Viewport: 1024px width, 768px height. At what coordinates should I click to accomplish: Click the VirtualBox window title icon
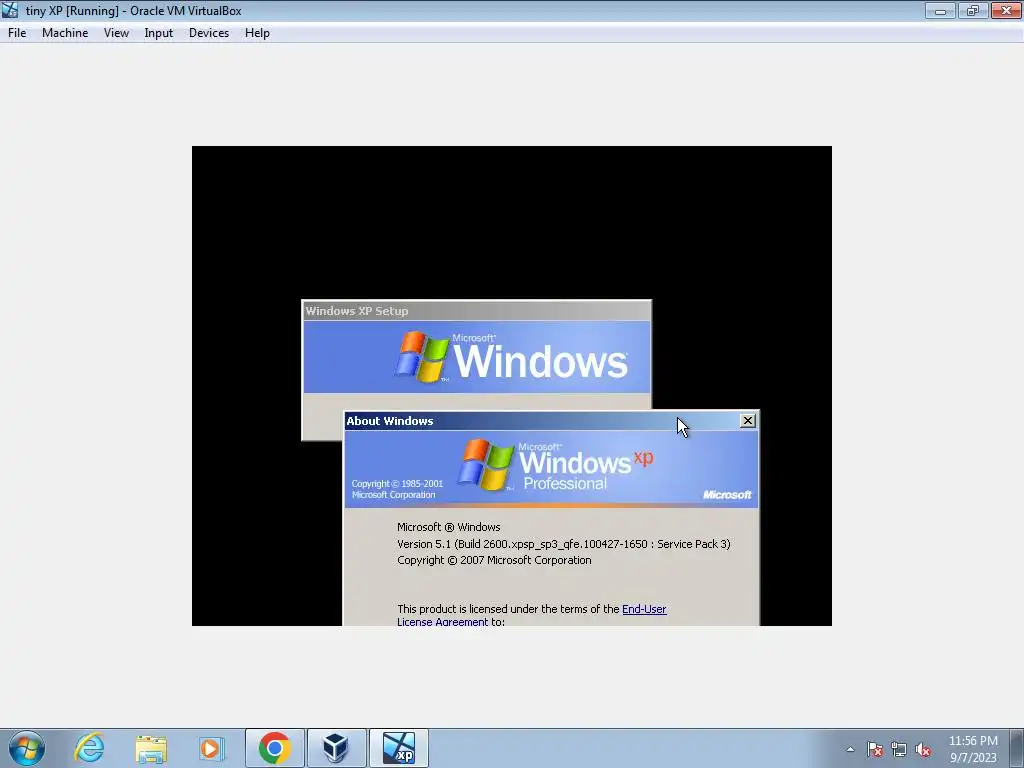click(10, 10)
